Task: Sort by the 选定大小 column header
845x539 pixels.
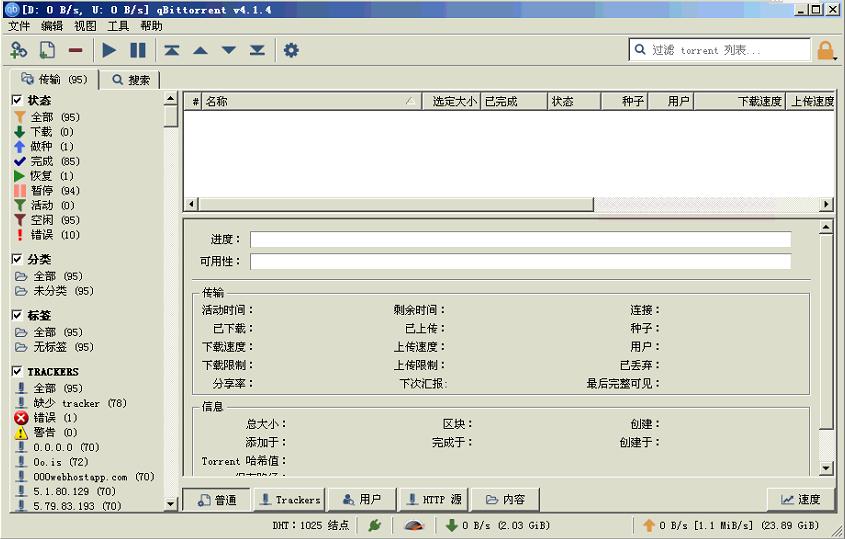Action: point(451,101)
